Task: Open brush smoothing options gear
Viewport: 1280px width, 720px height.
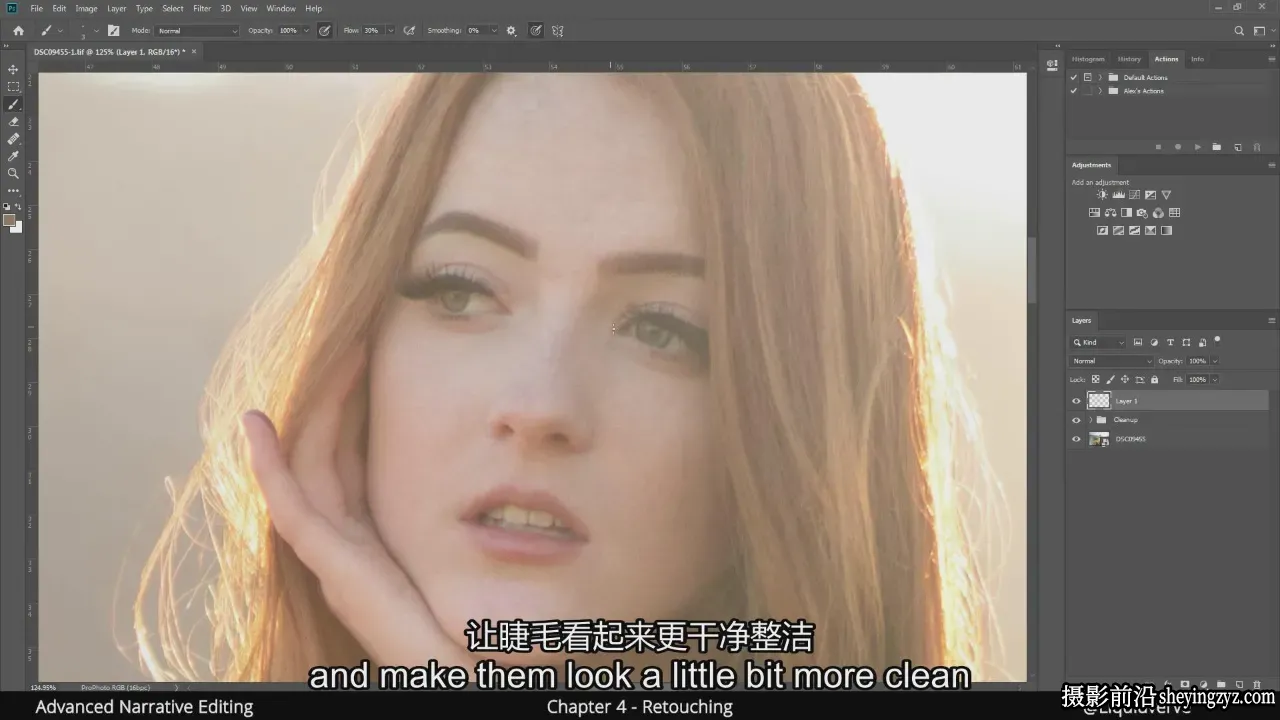Action: 511,31
